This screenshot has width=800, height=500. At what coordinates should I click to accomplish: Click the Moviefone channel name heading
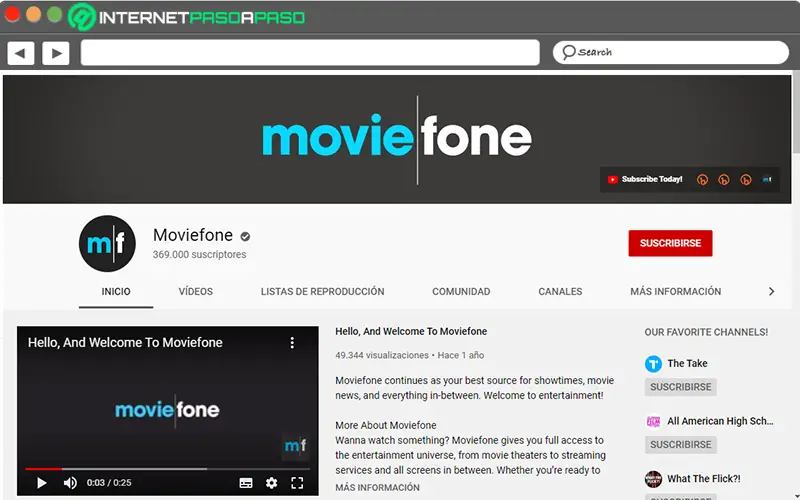point(193,235)
